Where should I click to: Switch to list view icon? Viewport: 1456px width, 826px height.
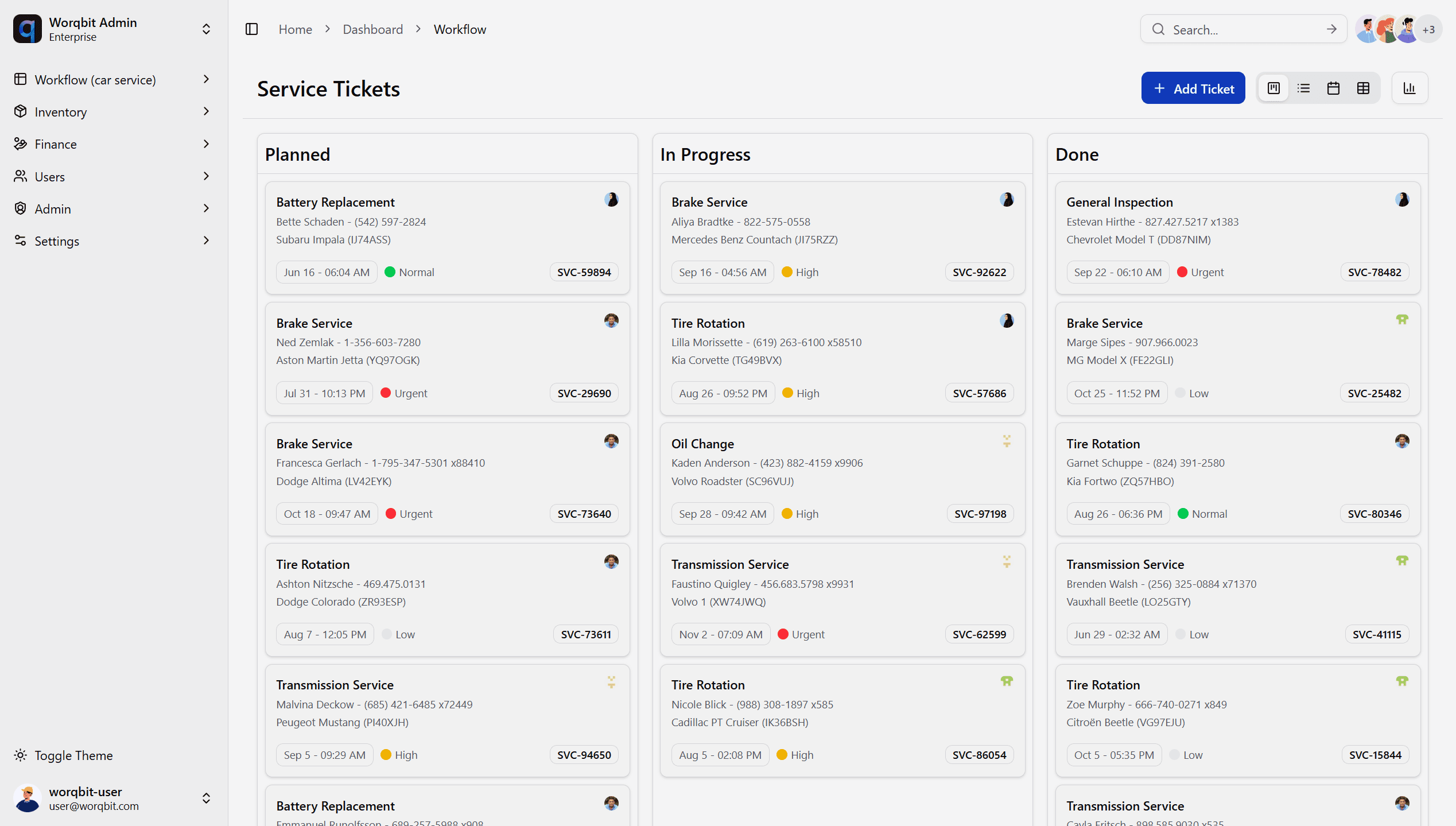[x=1303, y=88]
